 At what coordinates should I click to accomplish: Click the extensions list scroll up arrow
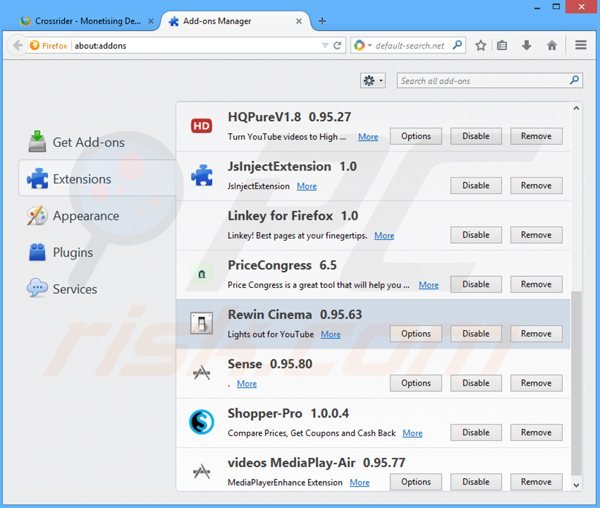pyautogui.click(x=576, y=108)
